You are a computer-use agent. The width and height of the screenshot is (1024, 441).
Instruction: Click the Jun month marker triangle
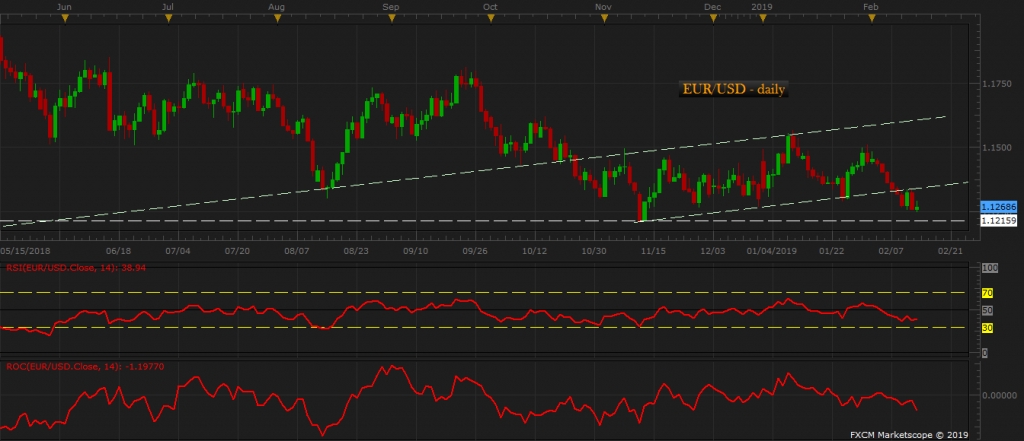(x=64, y=18)
